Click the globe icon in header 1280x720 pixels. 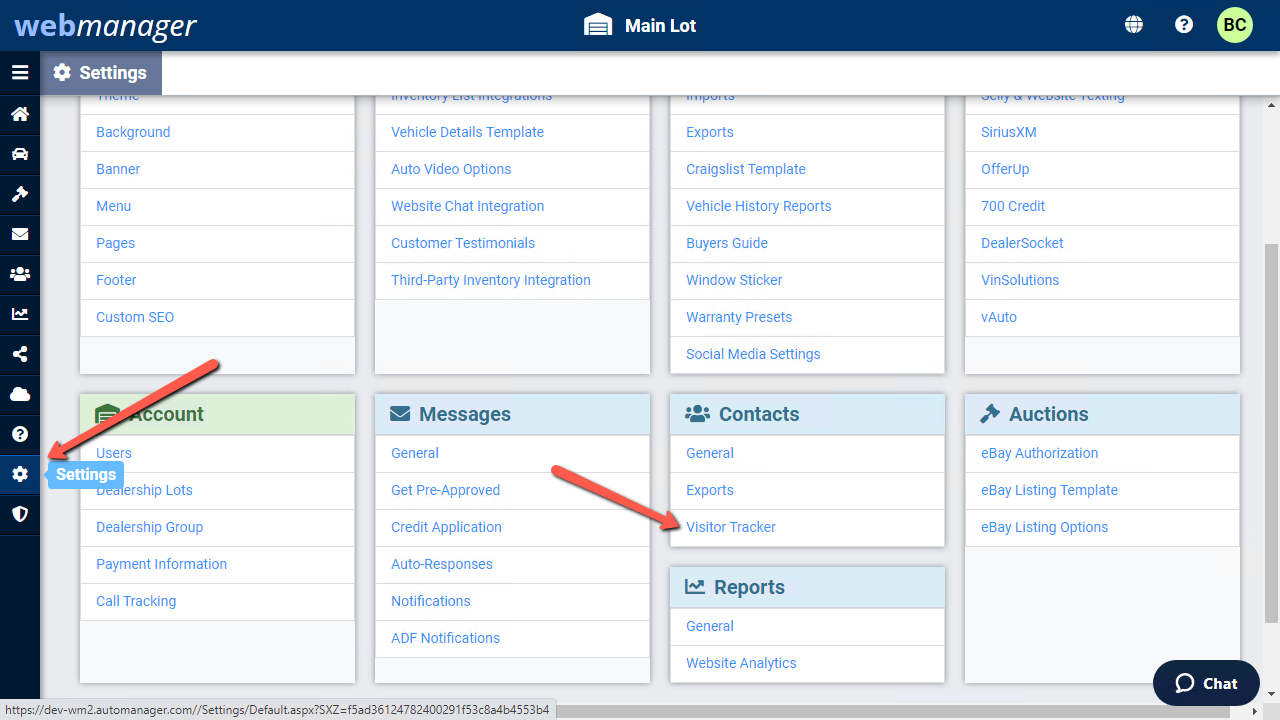tap(1134, 25)
